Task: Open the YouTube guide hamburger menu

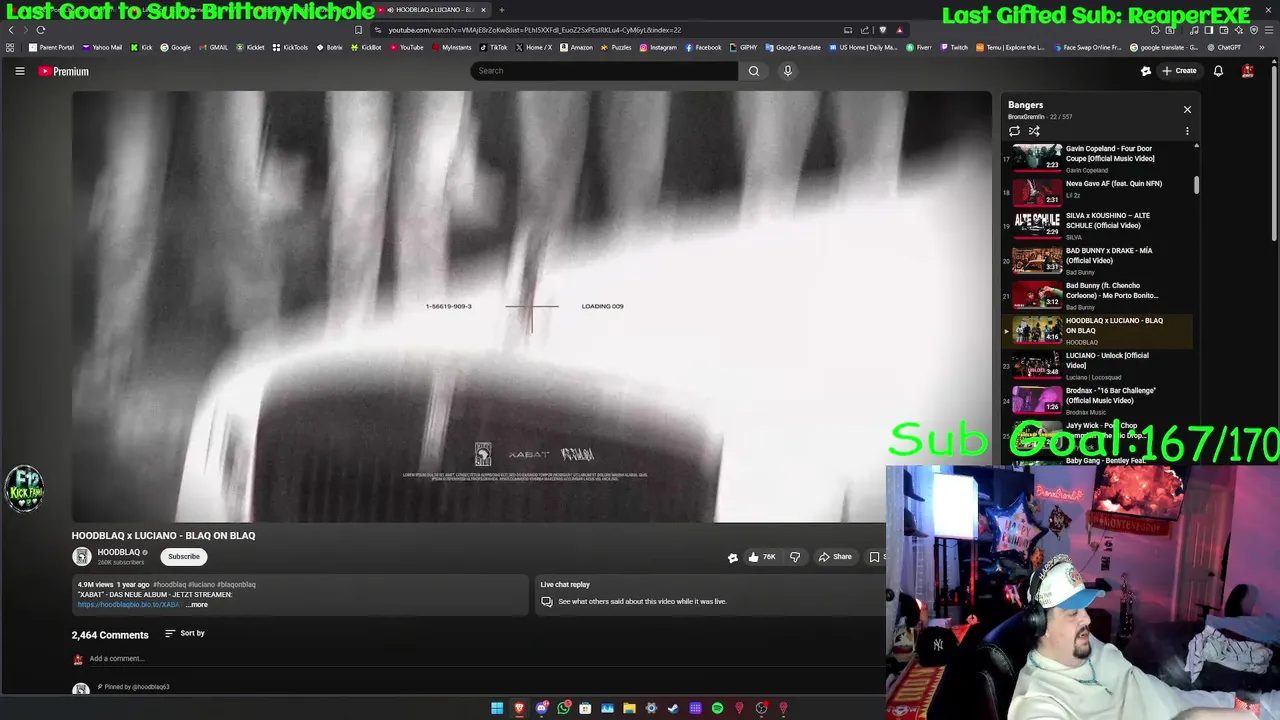Action: [19, 71]
